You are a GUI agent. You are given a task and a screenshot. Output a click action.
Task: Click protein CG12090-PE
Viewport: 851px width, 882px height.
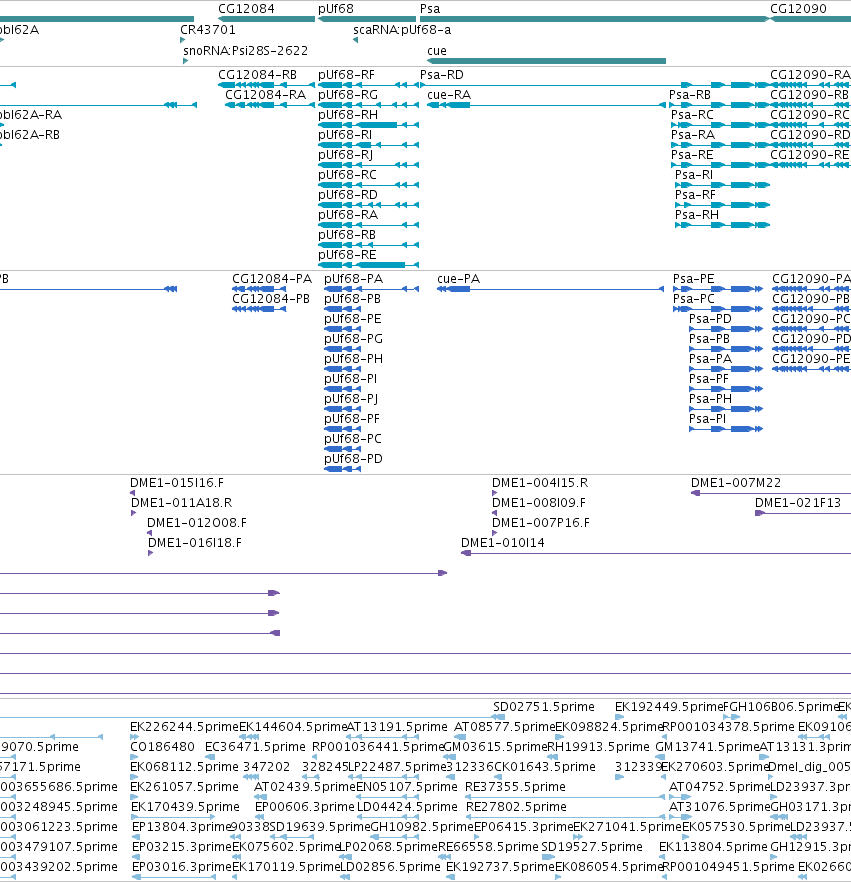pyautogui.click(x=812, y=369)
